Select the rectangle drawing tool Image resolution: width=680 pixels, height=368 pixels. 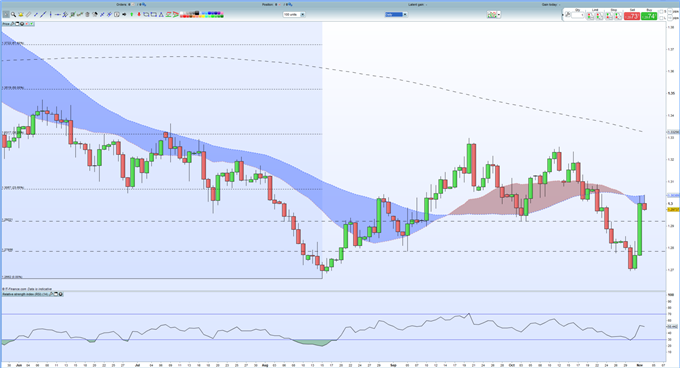(154, 14)
